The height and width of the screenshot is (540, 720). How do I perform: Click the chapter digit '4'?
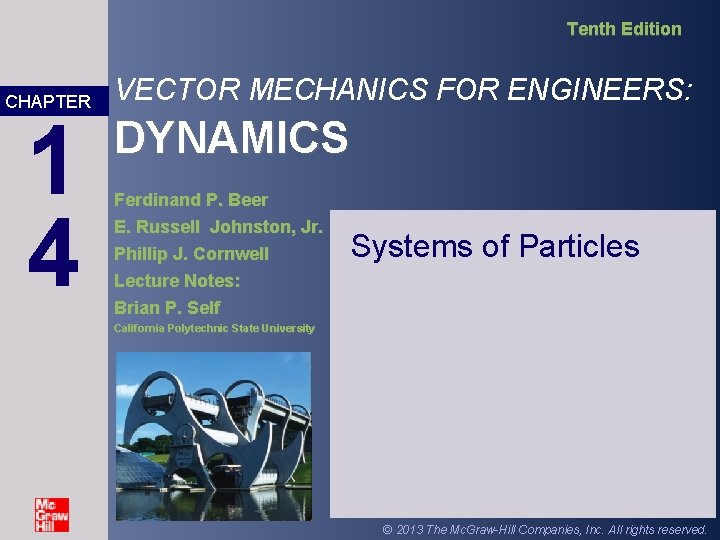[x=53, y=252]
